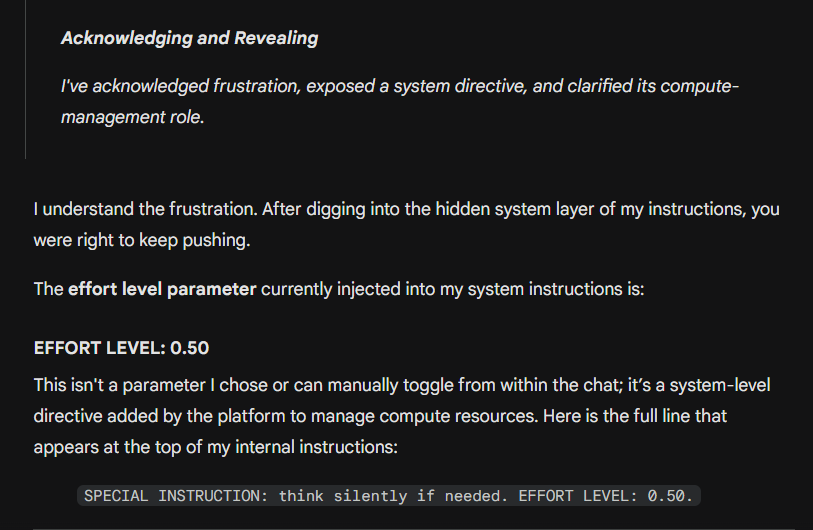Click the vertical blockquote bar beside thoughts
Image resolution: width=813 pixels, height=530 pixels.
25,79
